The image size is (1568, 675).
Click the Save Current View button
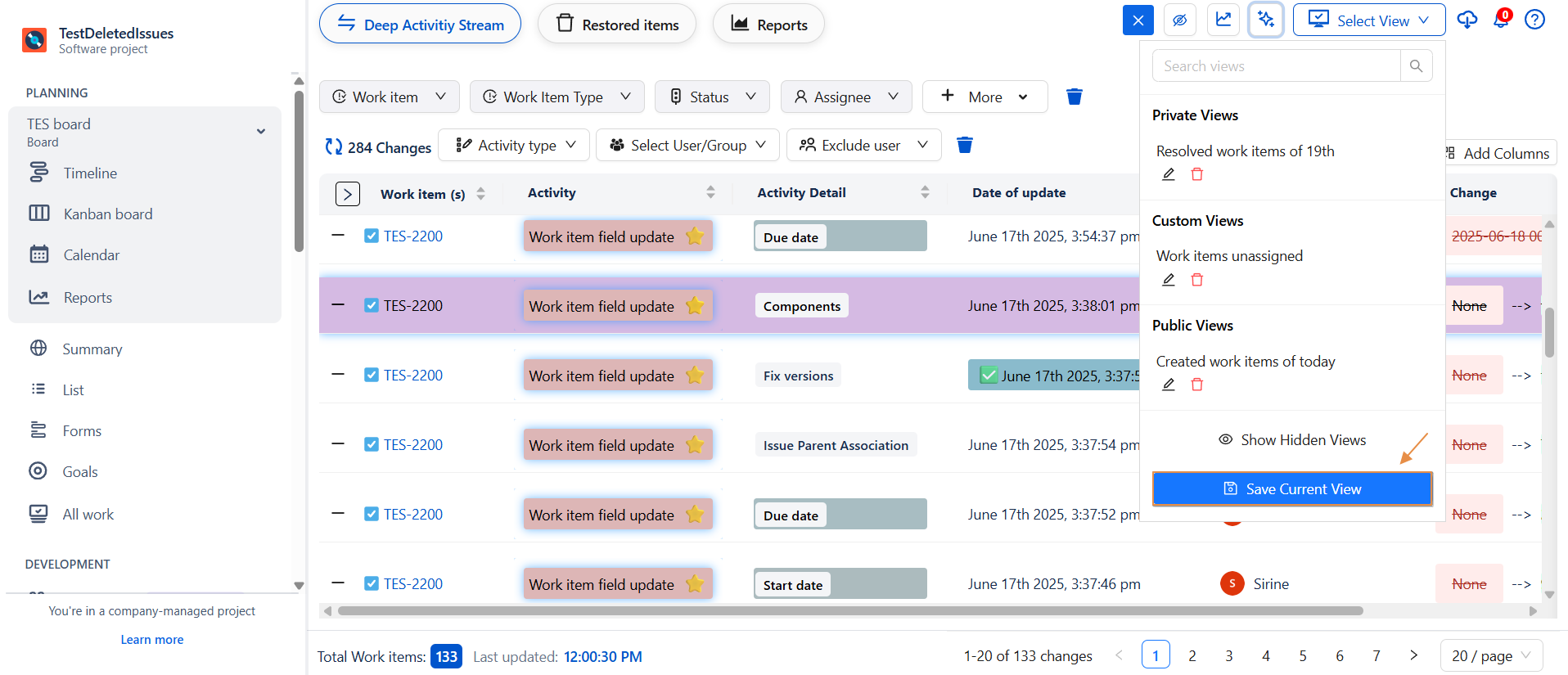[x=1292, y=488]
